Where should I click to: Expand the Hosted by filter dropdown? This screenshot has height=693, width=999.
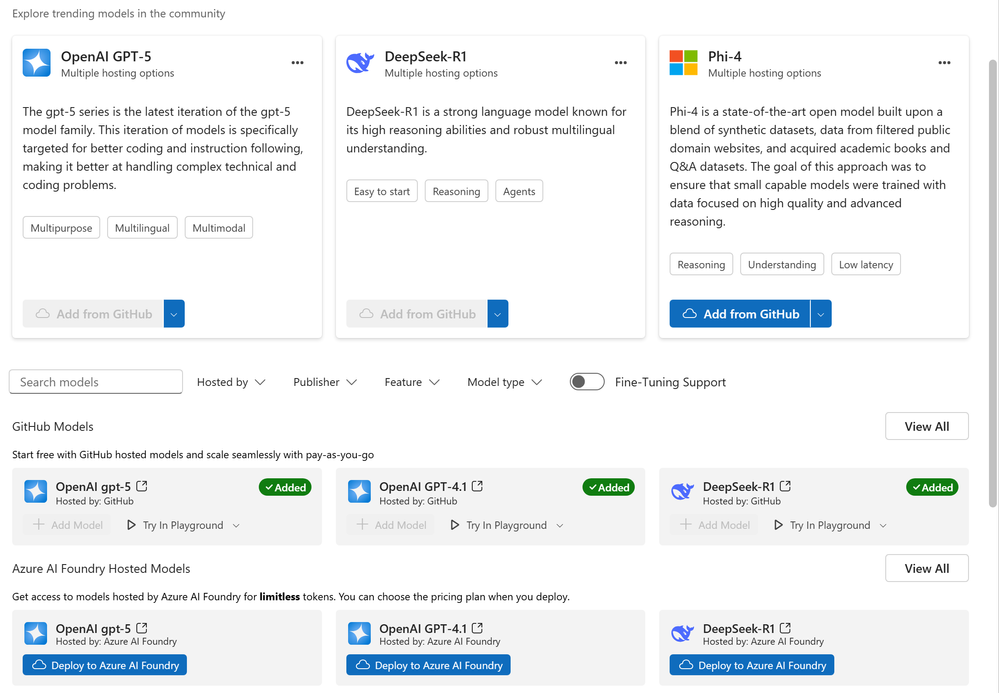[x=231, y=382]
